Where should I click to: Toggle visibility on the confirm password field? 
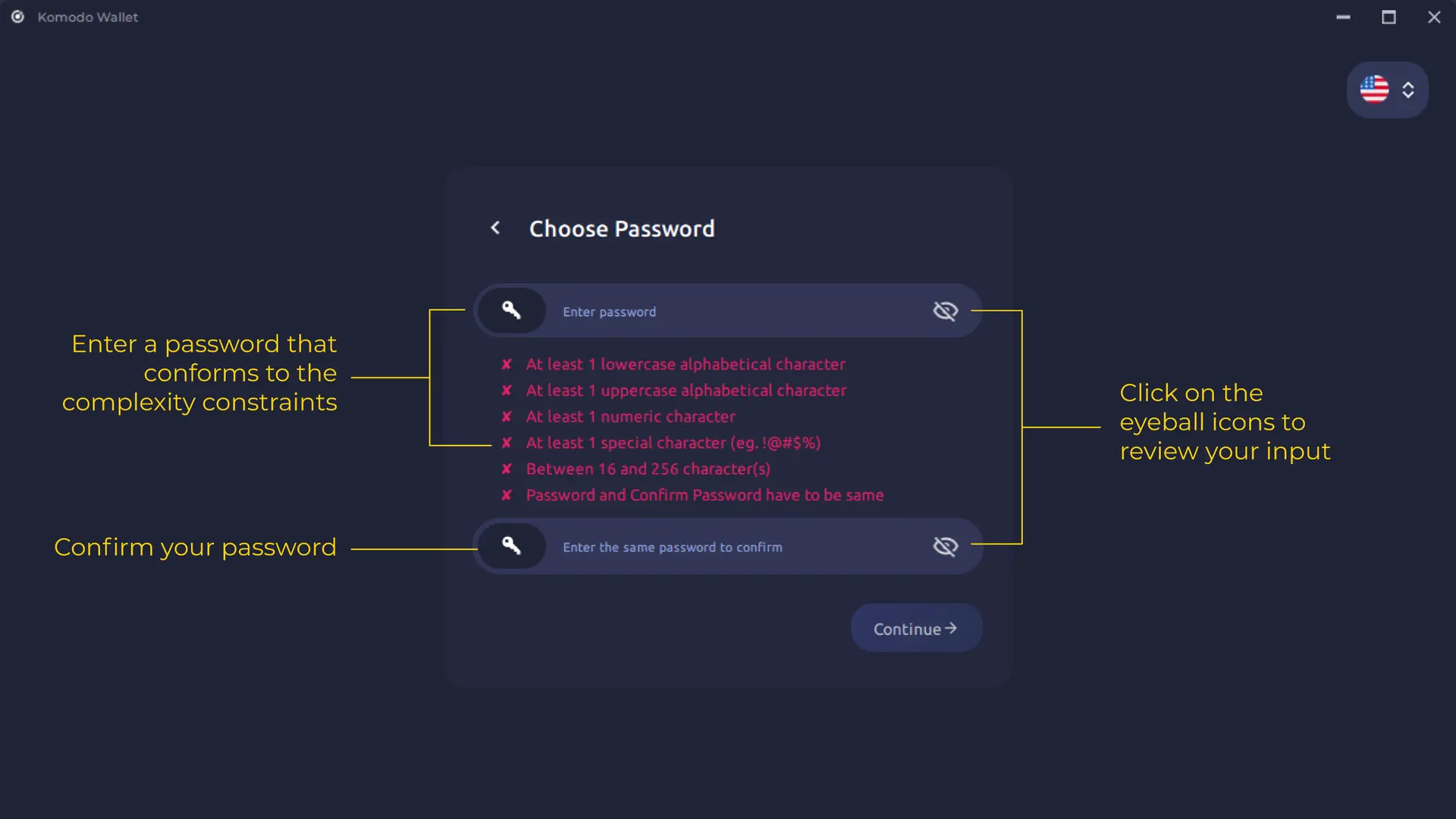coord(946,546)
